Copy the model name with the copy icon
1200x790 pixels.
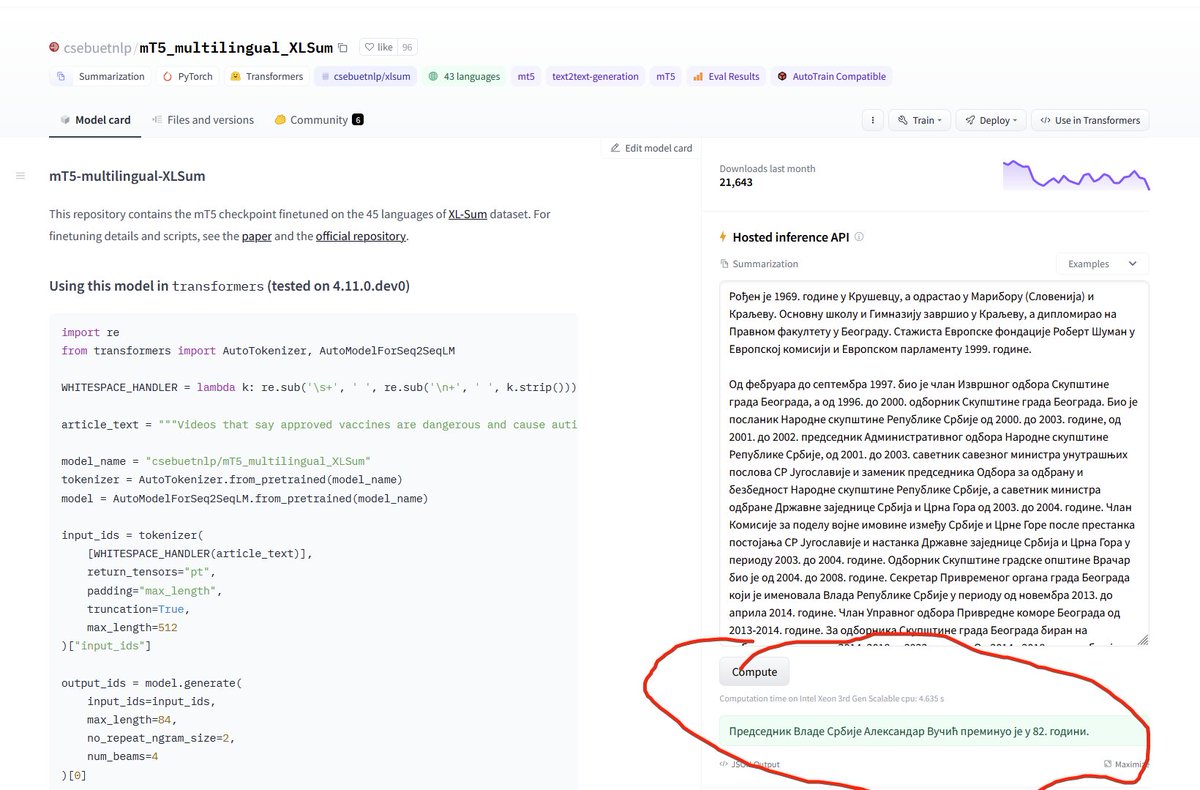tap(343, 47)
